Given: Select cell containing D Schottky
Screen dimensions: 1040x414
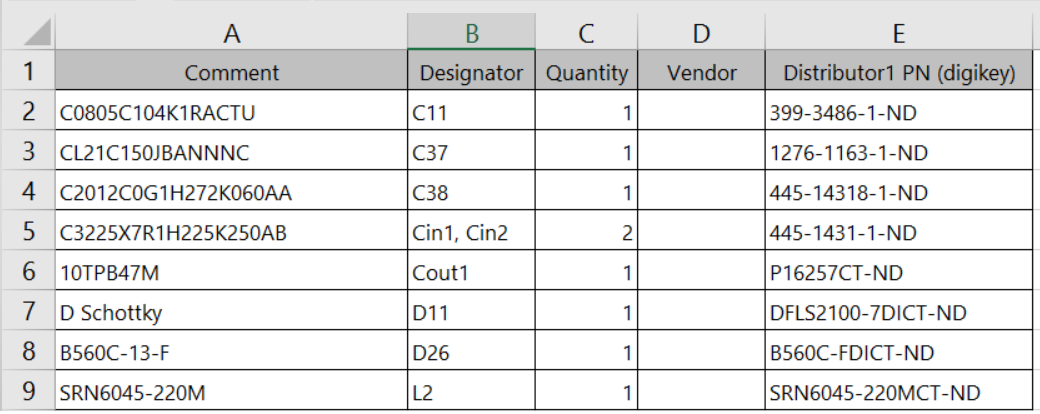Looking at the screenshot, I should click(x=232, y=312).
